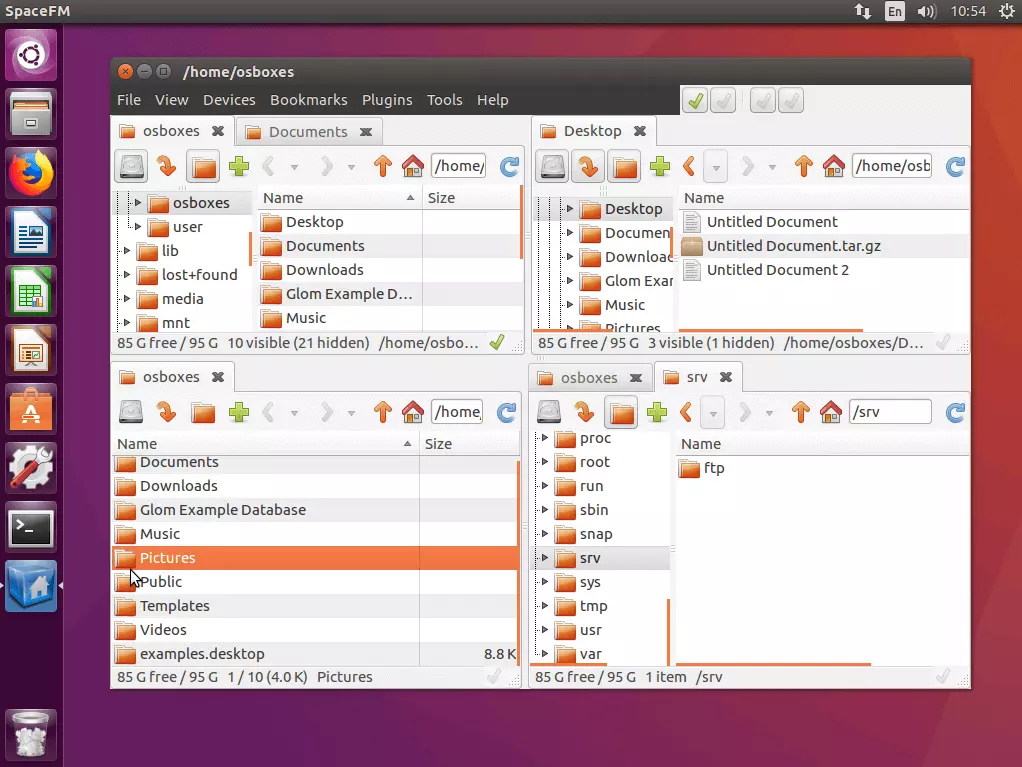Viewport: 1022px width, 767px height.
Task: Launch Firefox from the Ubuntu dock
Action: pos(32,173)
